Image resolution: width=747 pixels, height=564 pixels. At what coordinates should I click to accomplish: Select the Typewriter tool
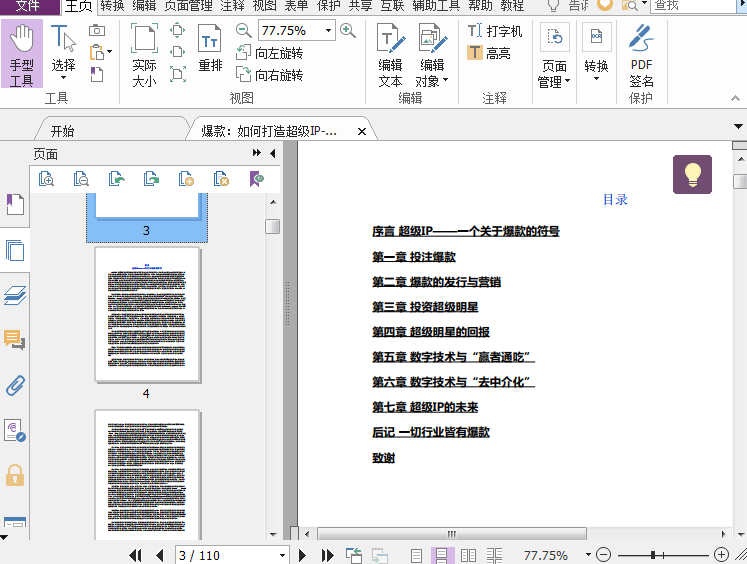(495, 31)
